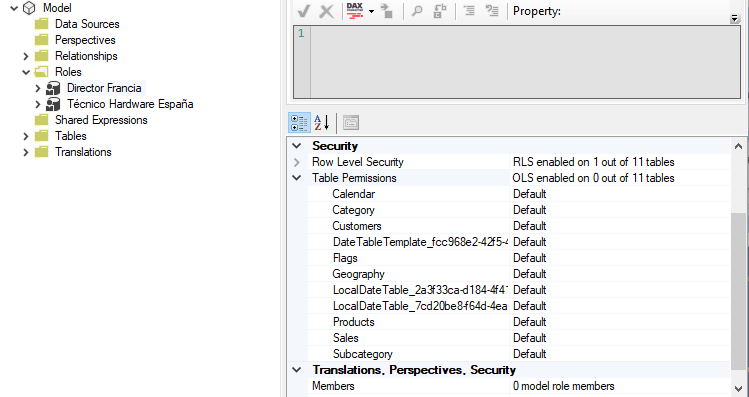Click the icon right of DAX Formatter dropdown

pos(387,11)
